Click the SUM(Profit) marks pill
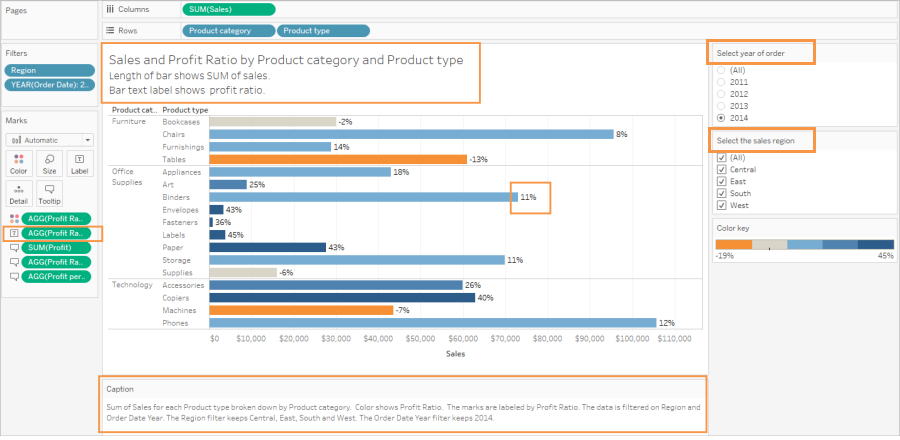 (x=56, y=248)
